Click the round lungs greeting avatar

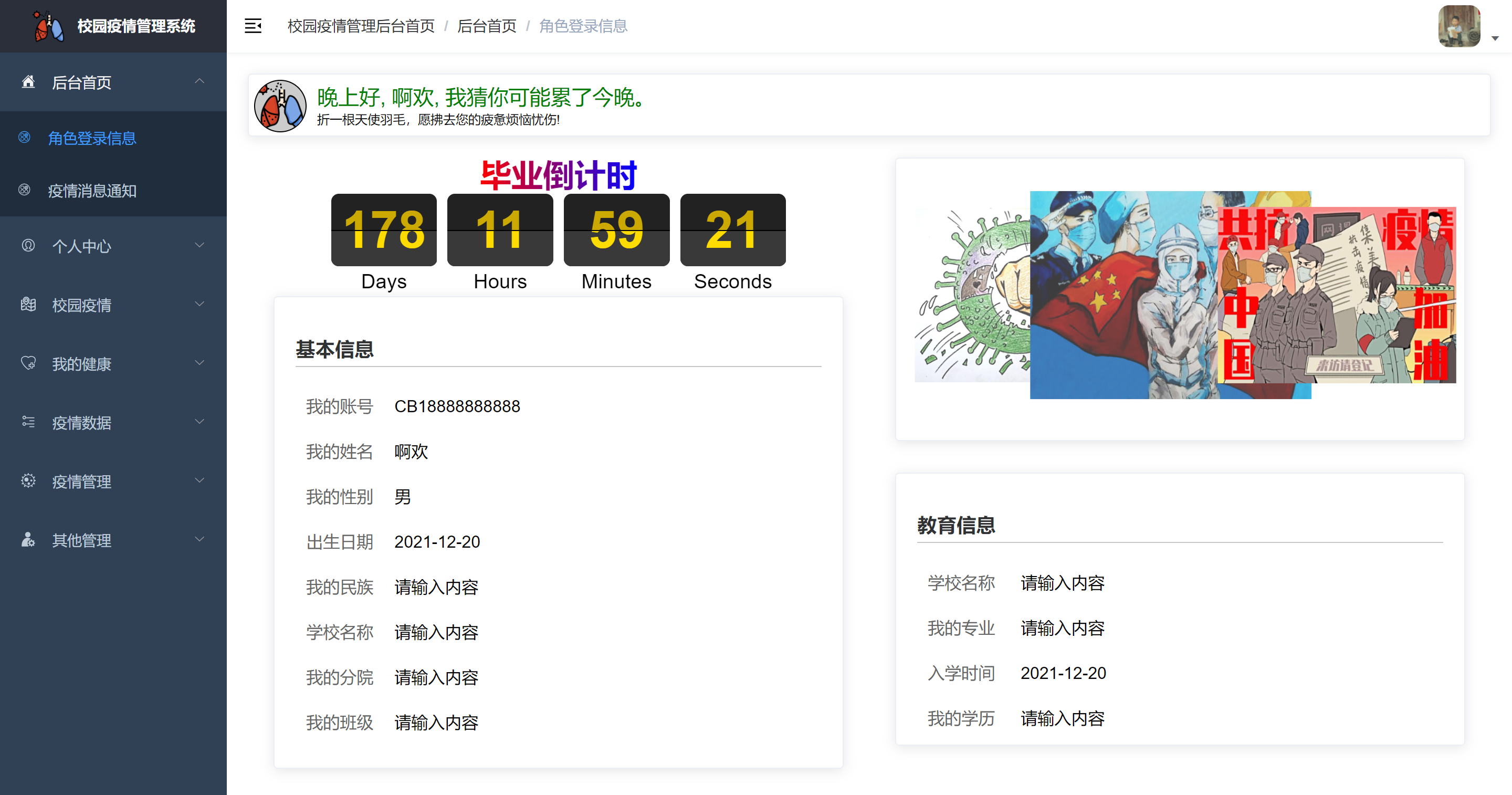point(280,106)
